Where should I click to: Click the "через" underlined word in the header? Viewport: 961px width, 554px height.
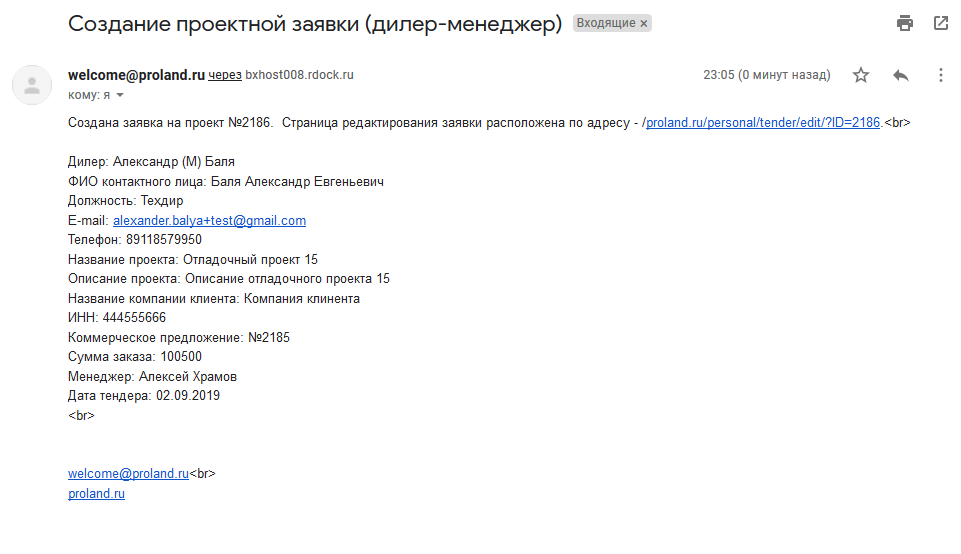pos(225,75)
